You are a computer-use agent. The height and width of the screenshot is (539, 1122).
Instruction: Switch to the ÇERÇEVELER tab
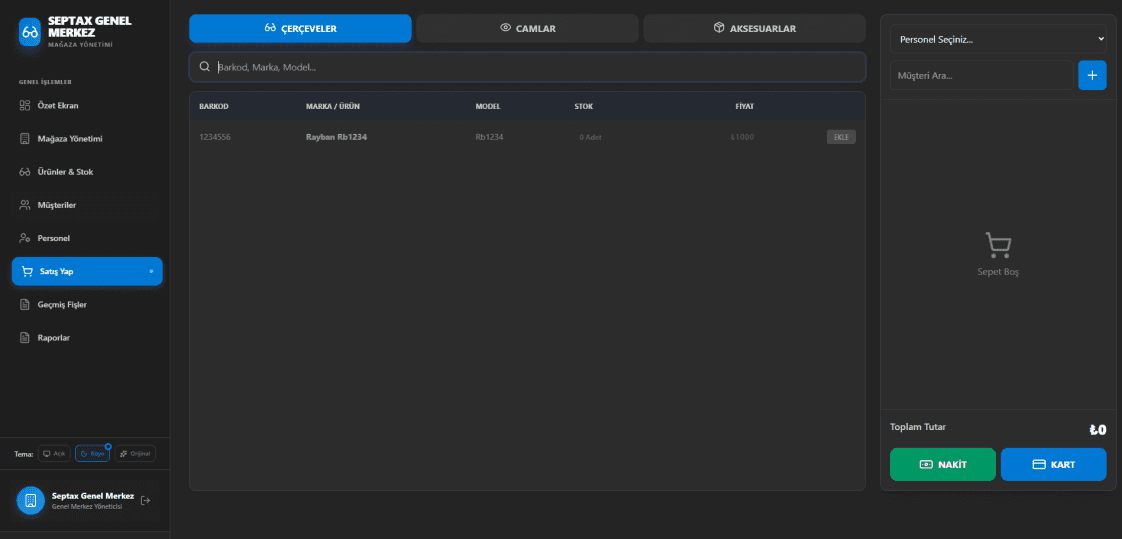click(x=301, y=29)
